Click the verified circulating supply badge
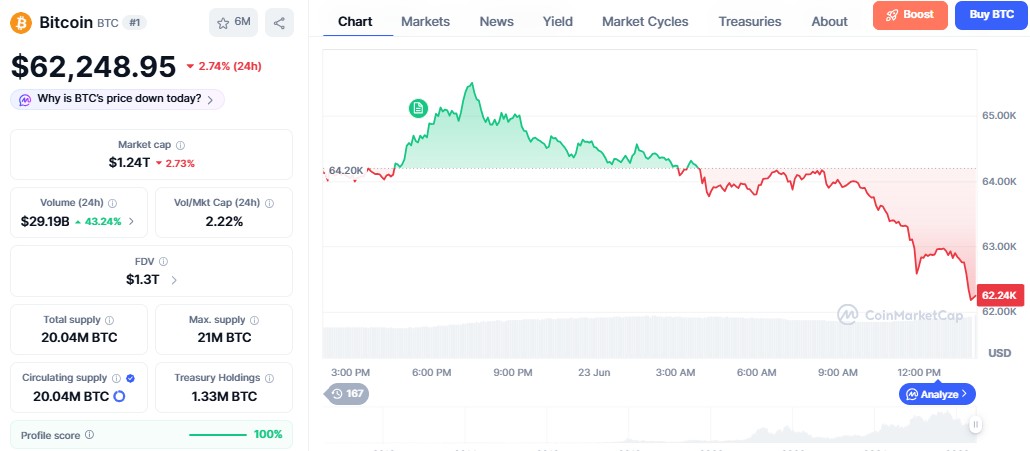Viewport: 1030px width, 451px height. coord(130,378)
